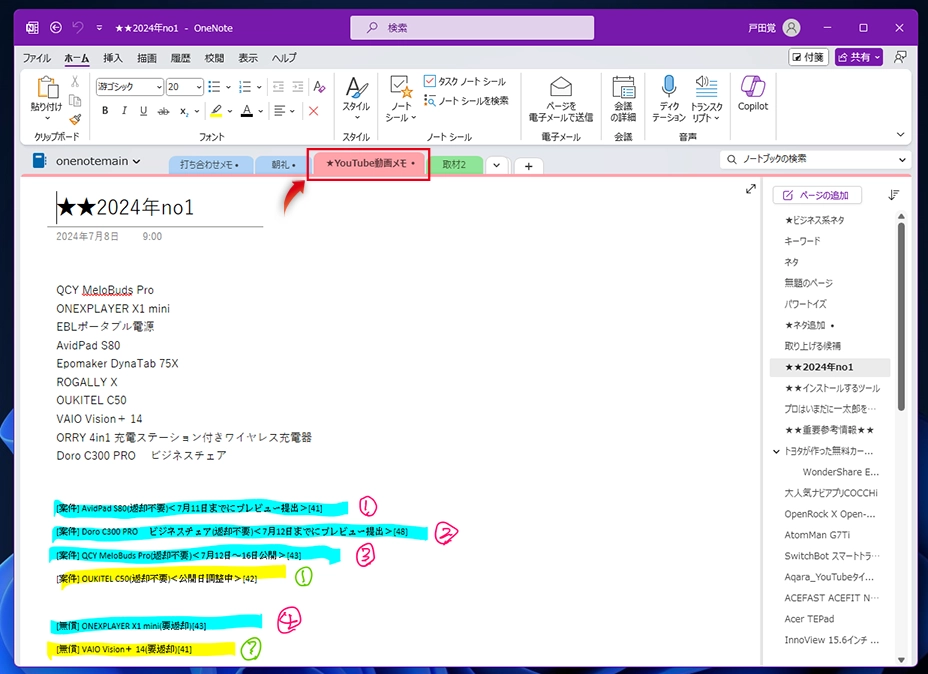Delete using the red X icon
The width and height of the screenshot is (928, 674).
pos(314,111)
